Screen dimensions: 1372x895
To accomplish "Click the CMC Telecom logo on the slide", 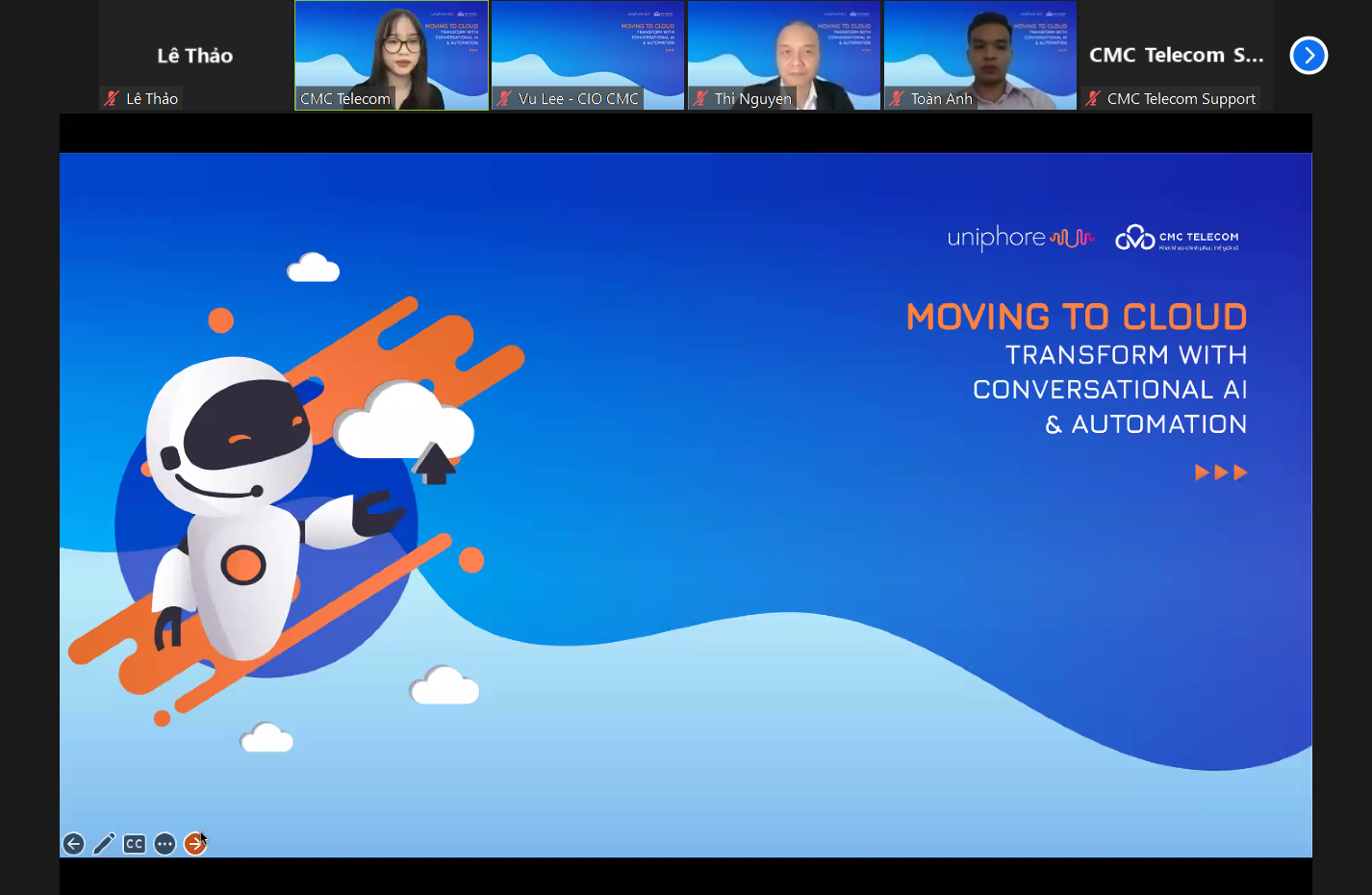I will click(x=1177, y=238).
